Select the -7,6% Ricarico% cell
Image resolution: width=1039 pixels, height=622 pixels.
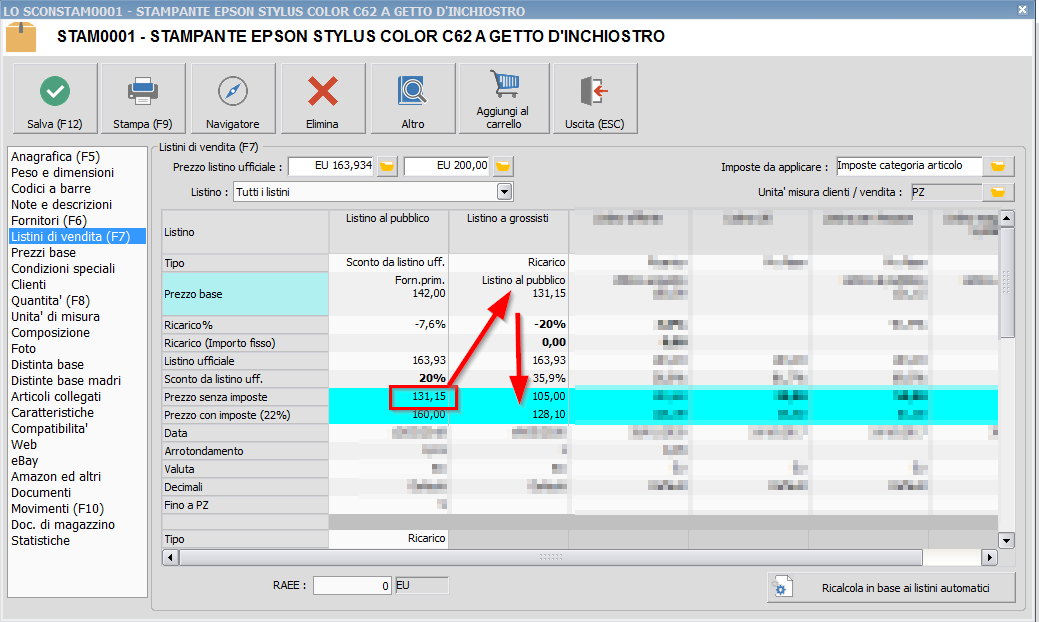[388, 325]
